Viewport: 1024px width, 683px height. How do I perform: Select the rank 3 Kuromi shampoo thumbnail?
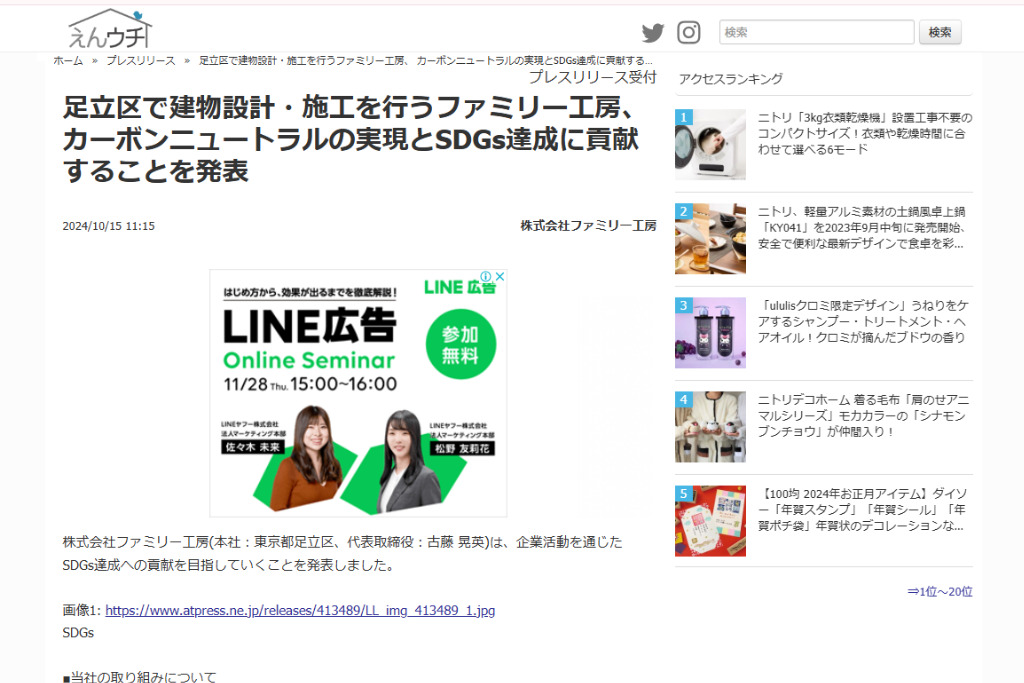tap(711, 332)
